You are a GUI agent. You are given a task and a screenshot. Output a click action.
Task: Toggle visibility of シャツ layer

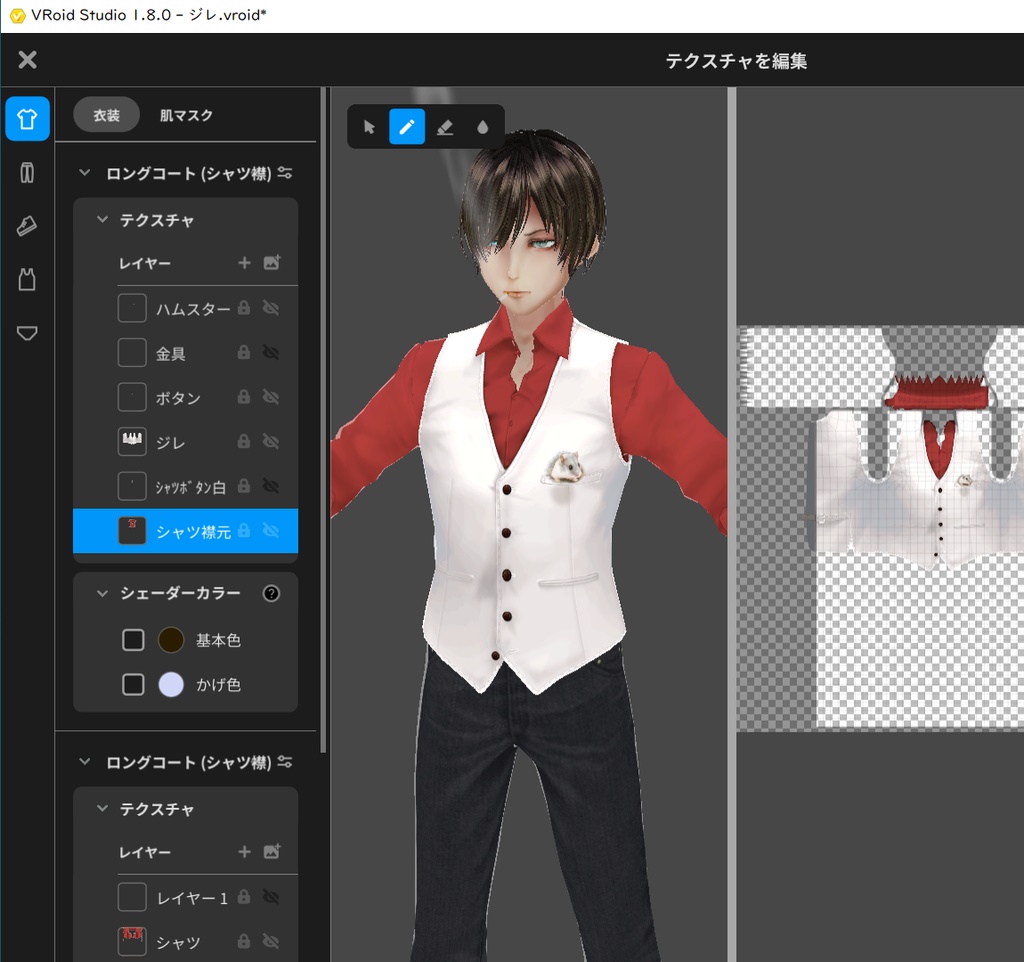(271, 942)
